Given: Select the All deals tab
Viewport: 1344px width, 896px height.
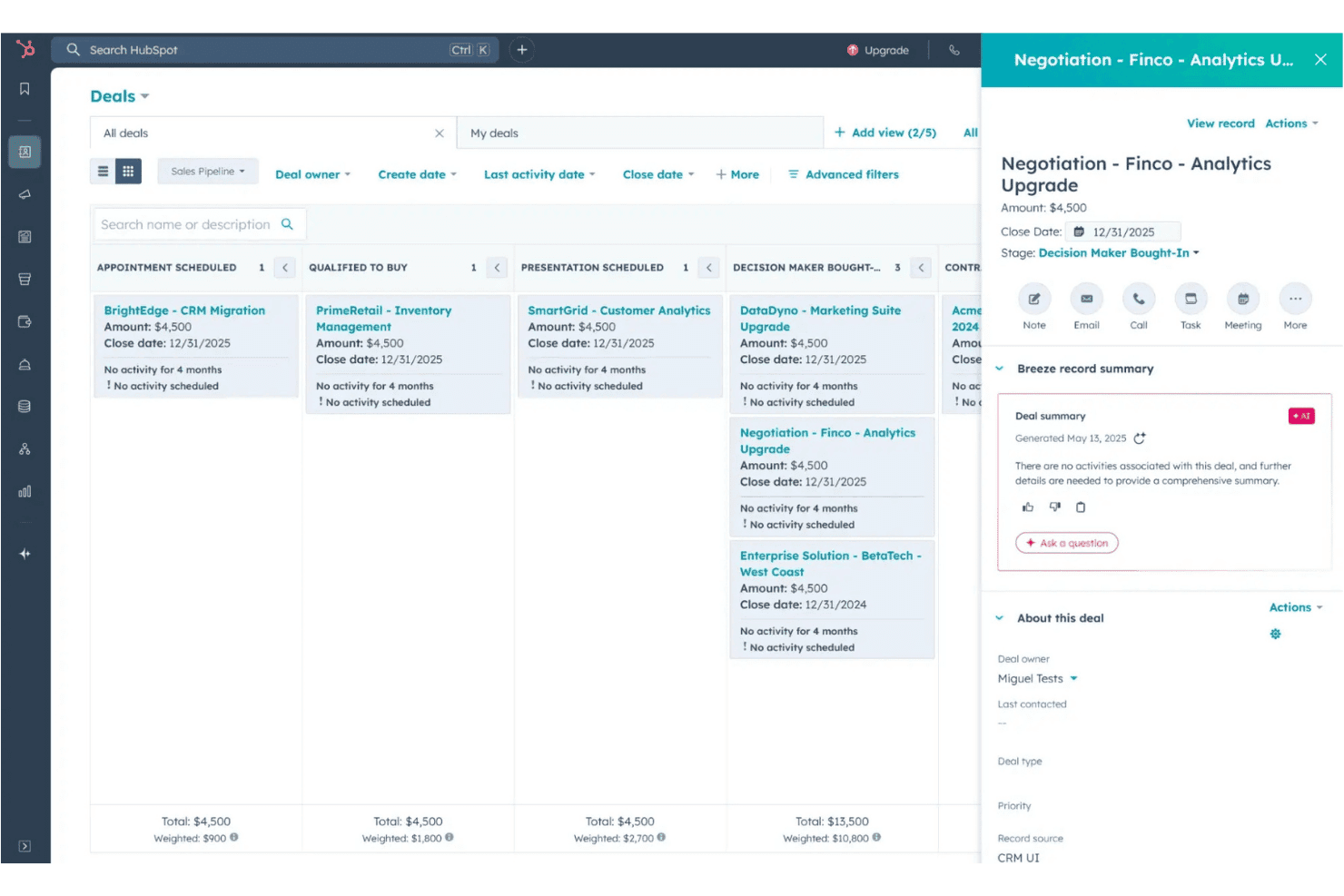Looking at the screenshot, I should [273, 133].
